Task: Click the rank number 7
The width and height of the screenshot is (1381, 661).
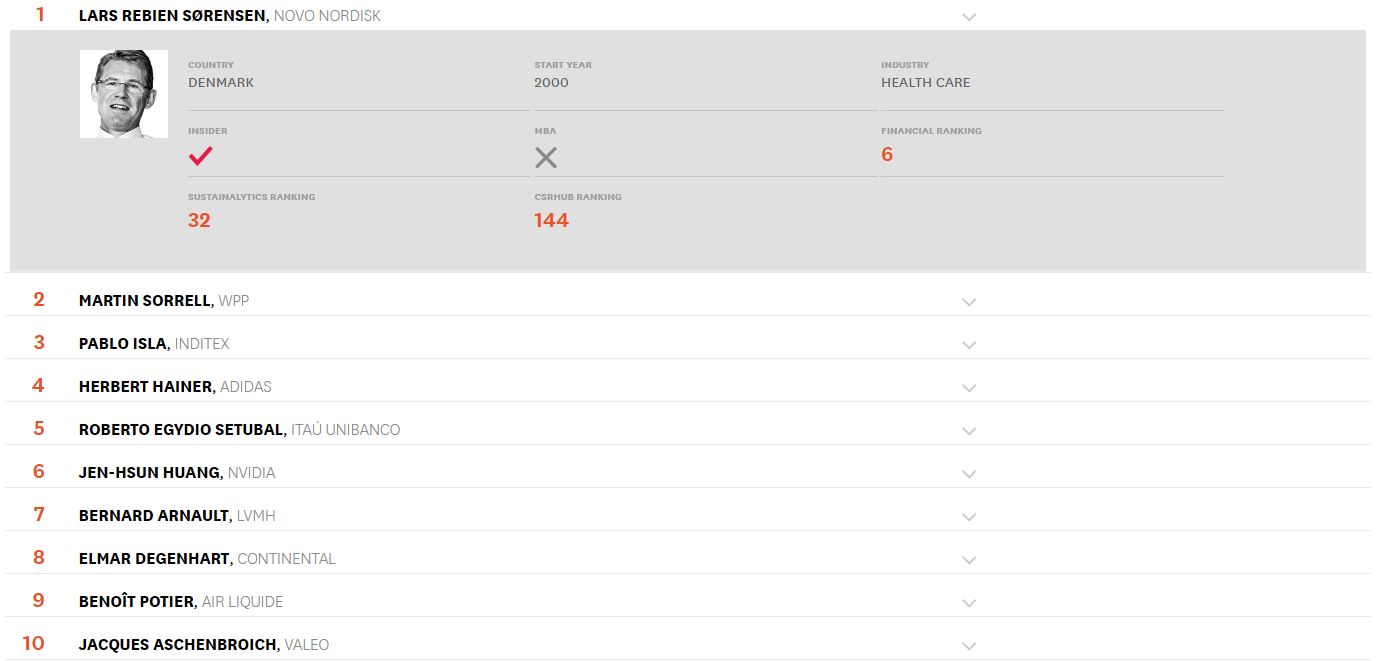Action: click(39, 514)
